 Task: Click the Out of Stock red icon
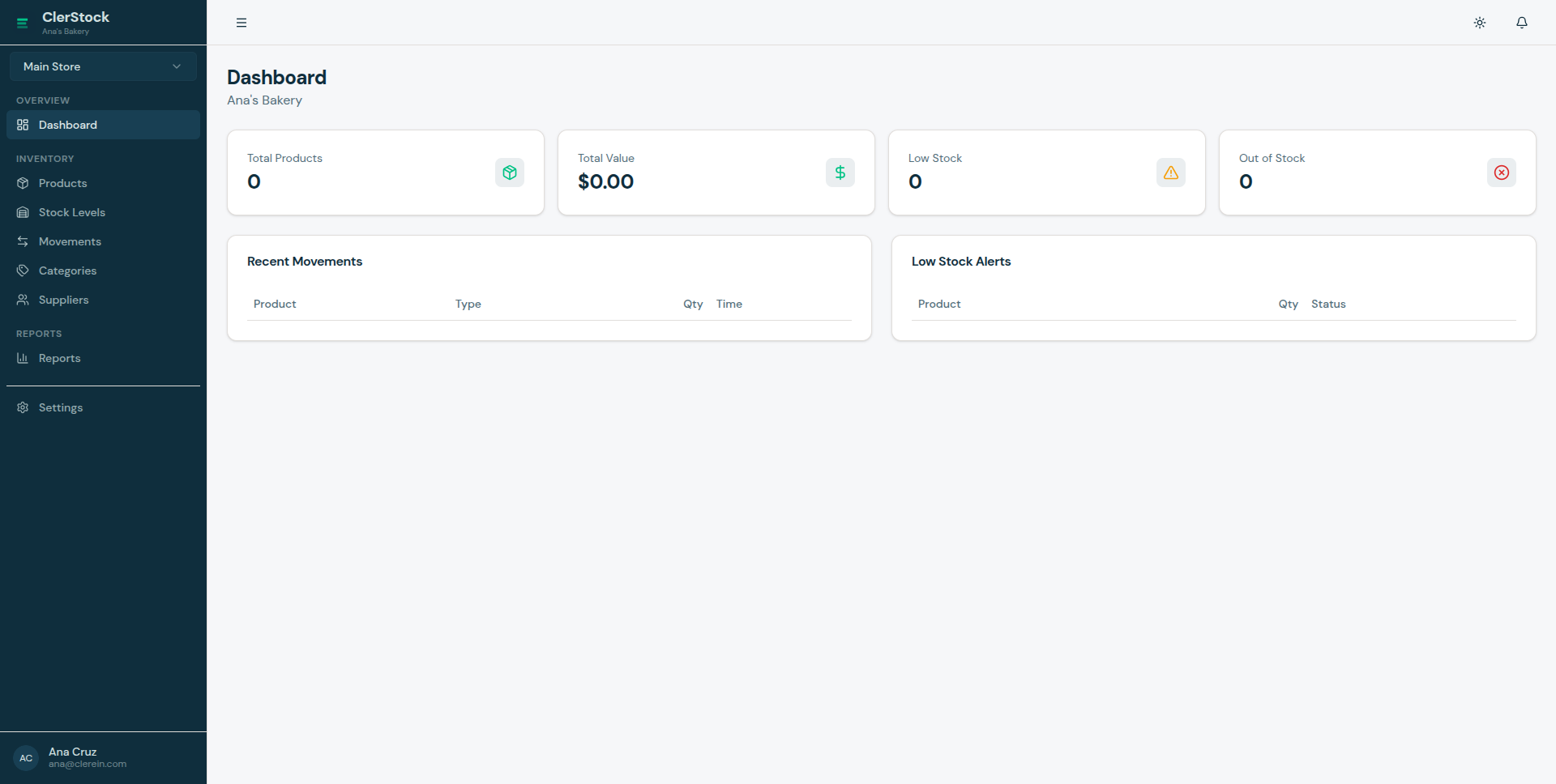(1501, 173)
